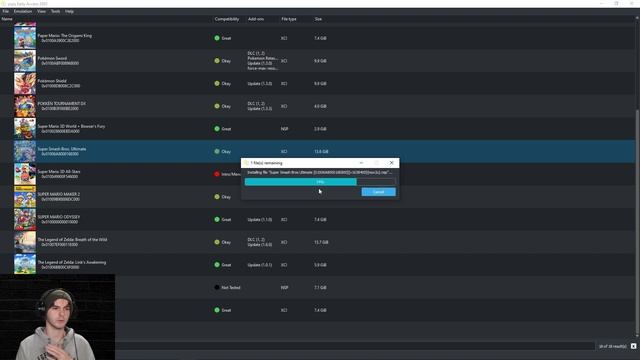
Task: Select the SUPER MARIO MAKER 2 cover art
Action: (x=25, y=197)
